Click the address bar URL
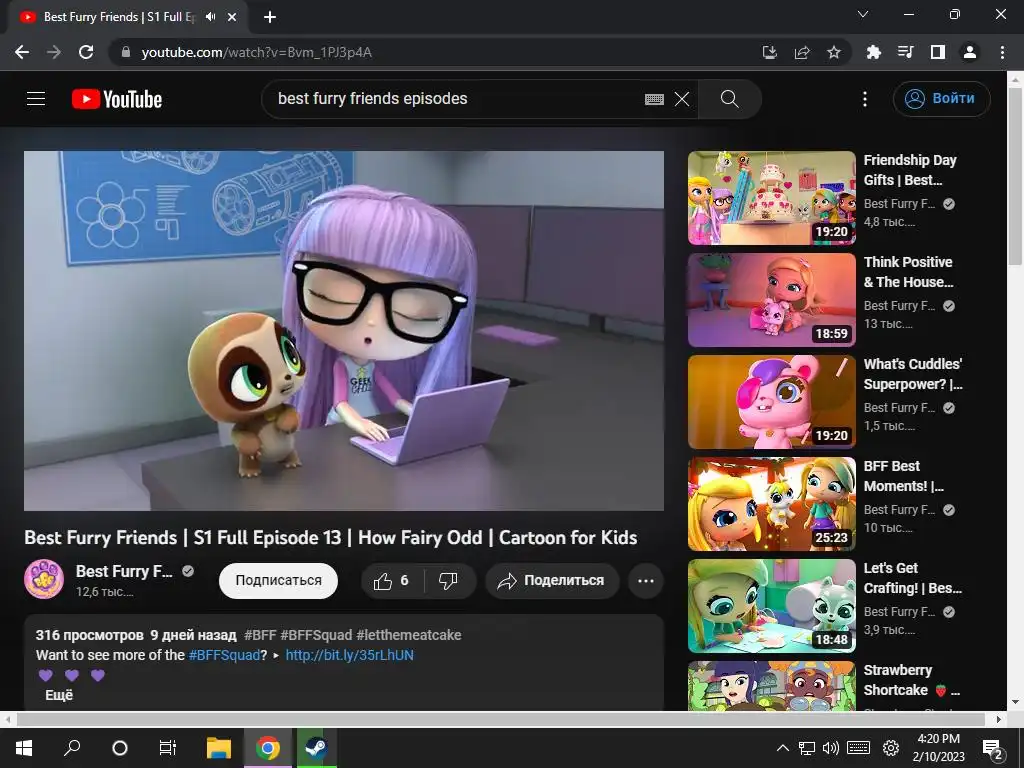The height and width of the screenshot is (768, 1024). click(257, 52)
